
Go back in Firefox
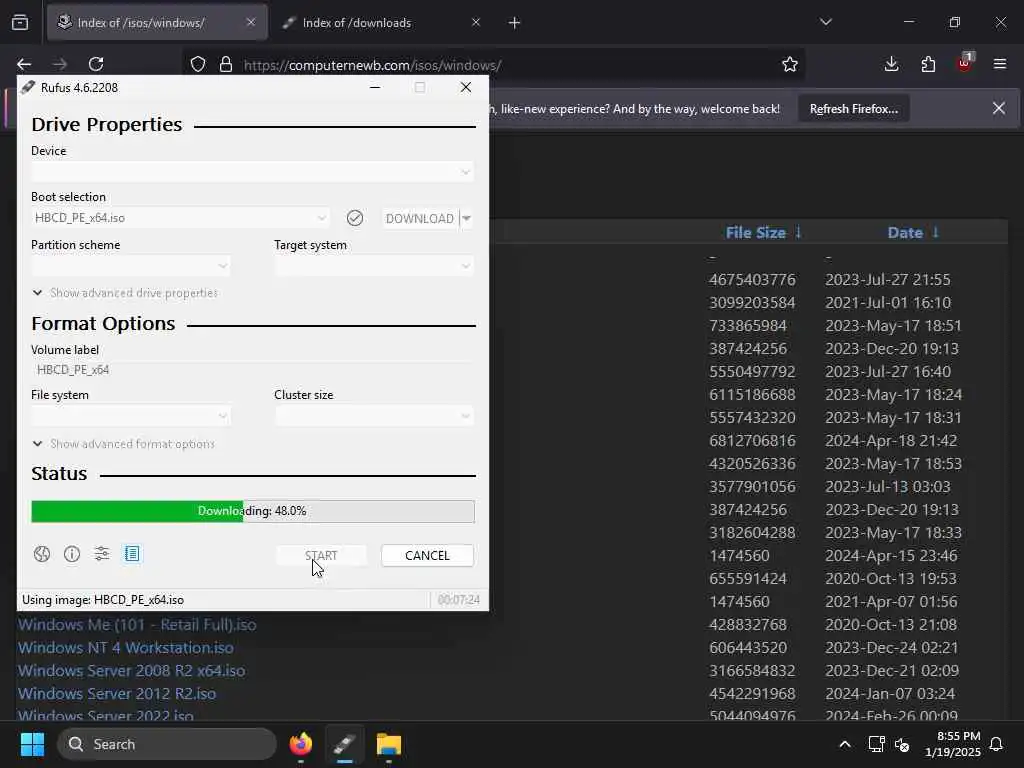pyautogui.click(x=24, y=64)
